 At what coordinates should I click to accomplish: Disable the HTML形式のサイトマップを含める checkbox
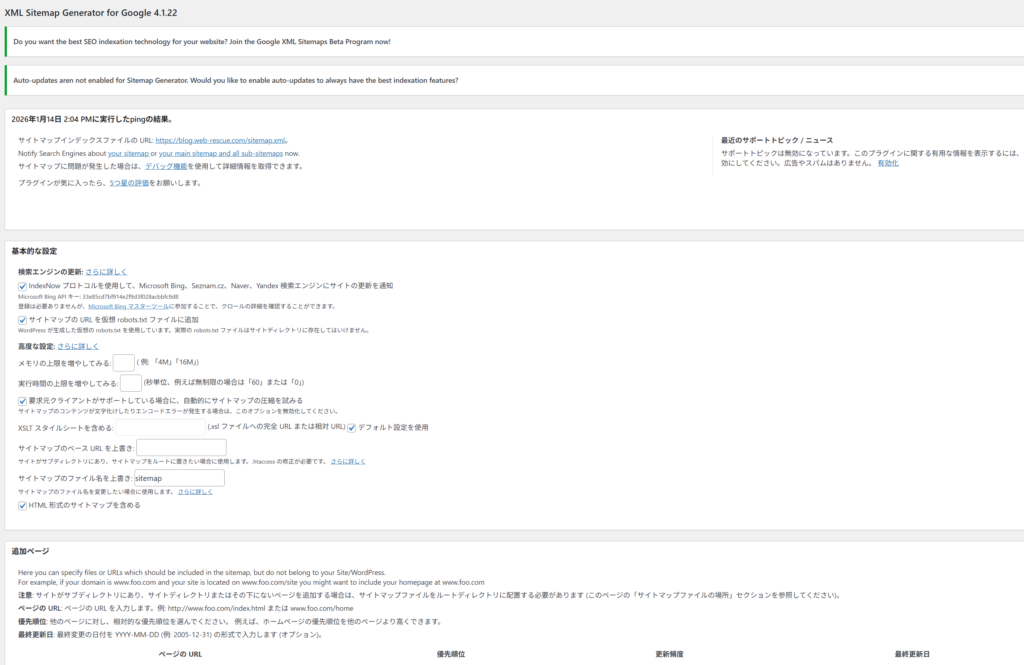[23, 506]
